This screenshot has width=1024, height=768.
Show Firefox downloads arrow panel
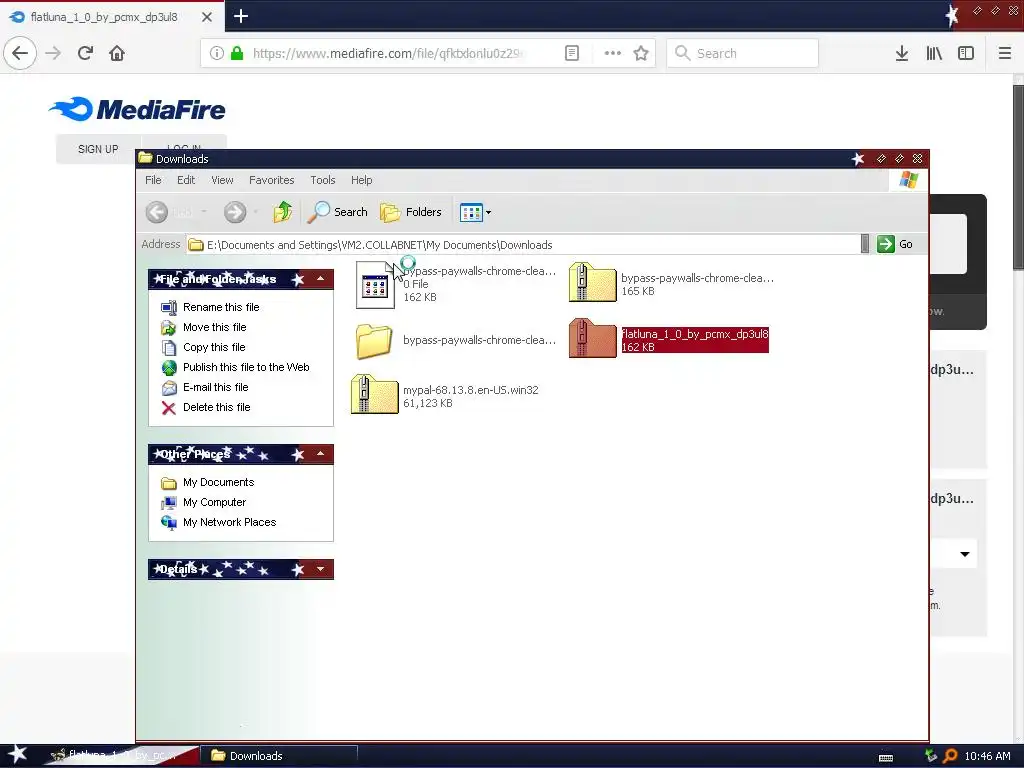902,53
